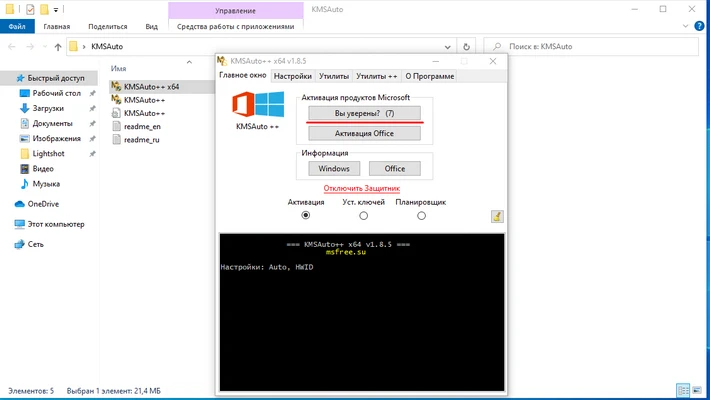The height and width of the screenshot is (400, 710).
Task: Click the Имя column header
Action: point(119,68)
